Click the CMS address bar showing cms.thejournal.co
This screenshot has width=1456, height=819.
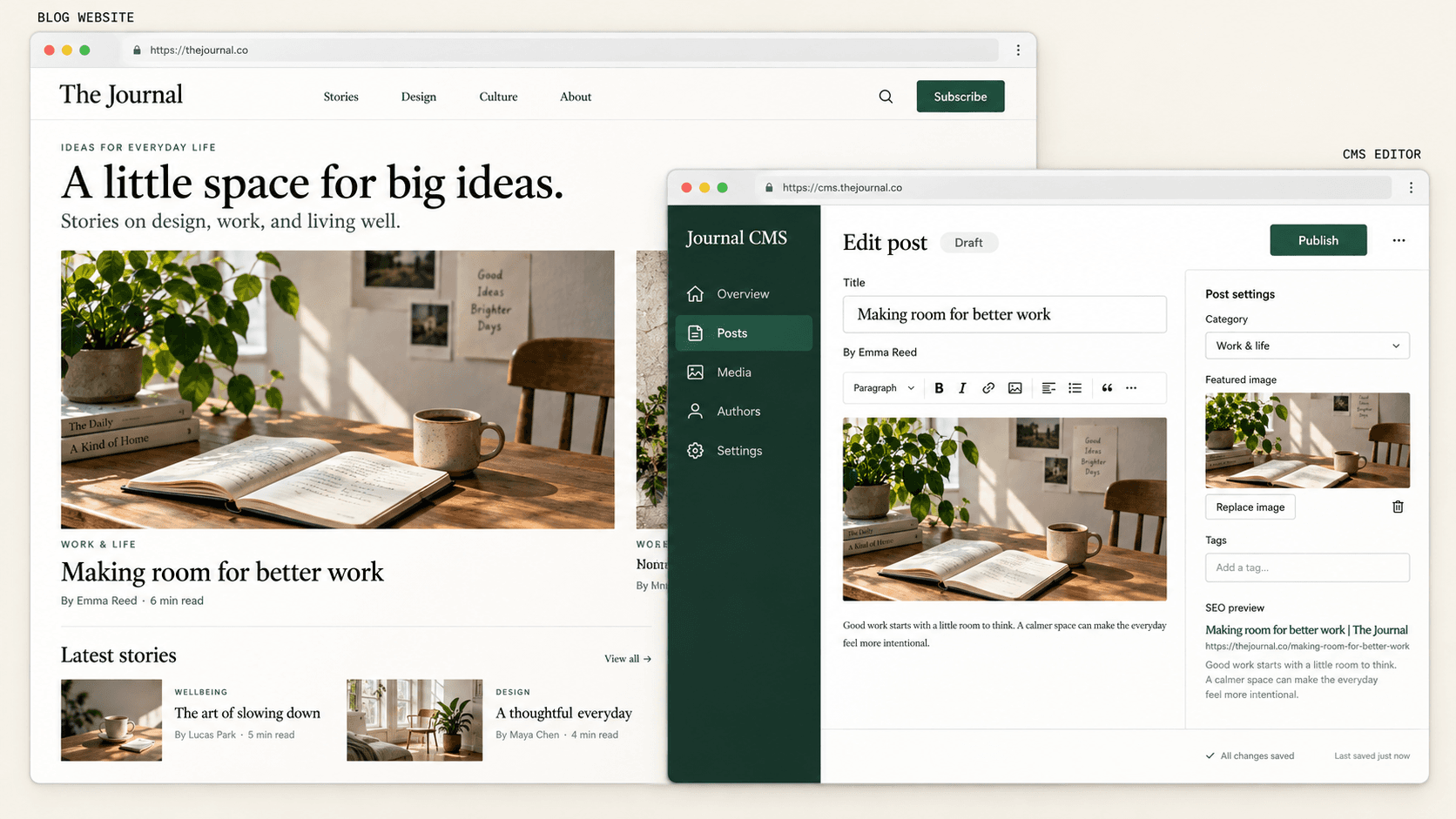coord(1073,187)
